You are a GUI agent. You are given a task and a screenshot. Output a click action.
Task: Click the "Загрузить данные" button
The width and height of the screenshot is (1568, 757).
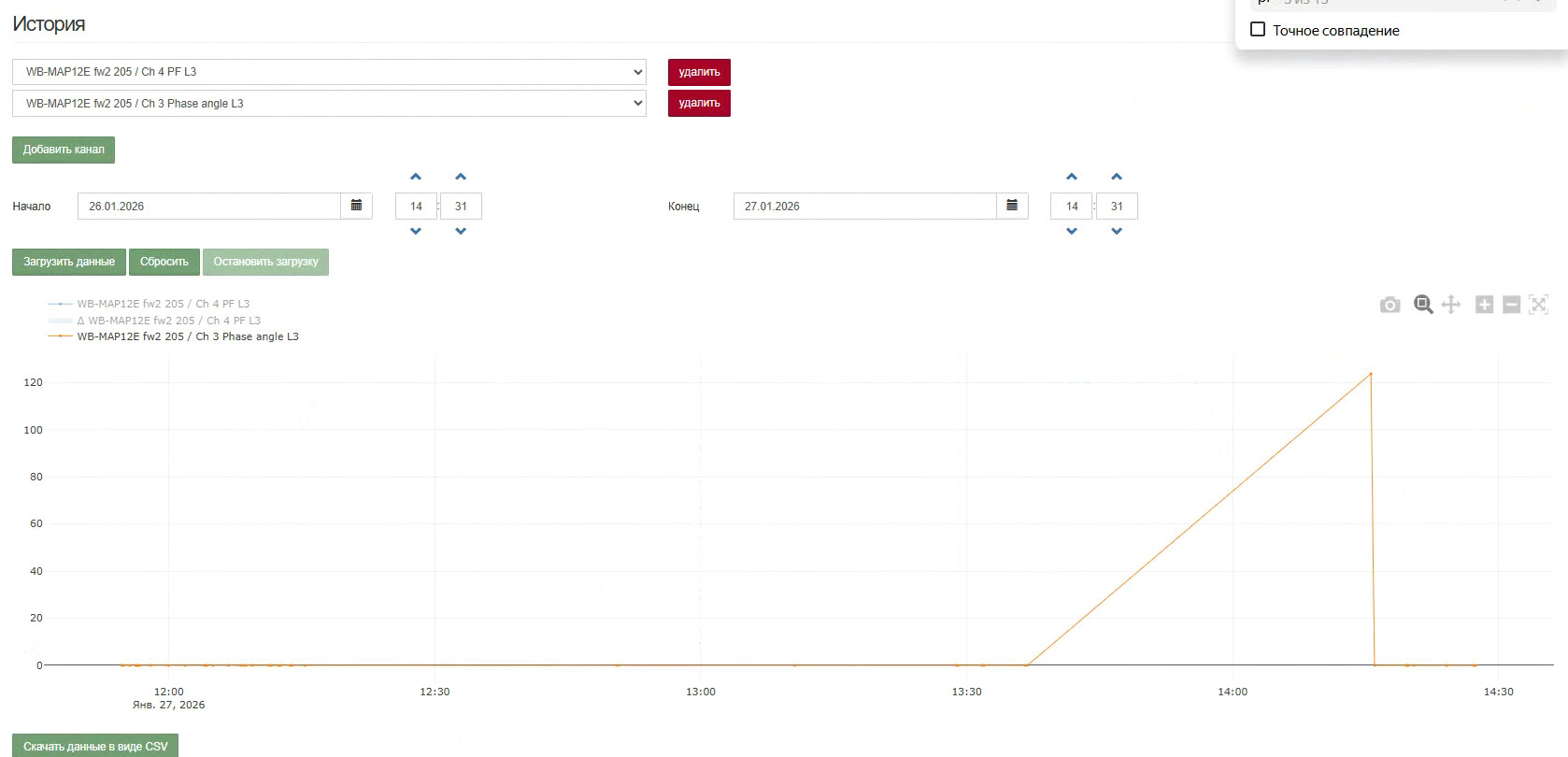pyautogui.click(x=69, y=262)
